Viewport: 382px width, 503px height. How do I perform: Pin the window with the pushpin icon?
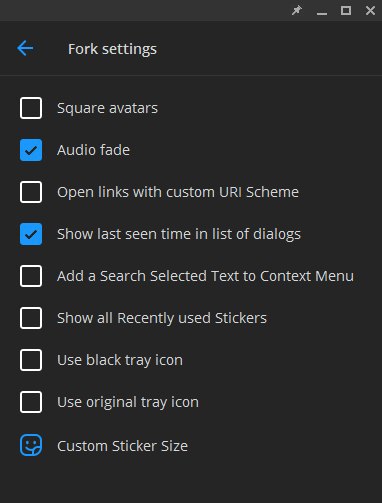(297, 11)
